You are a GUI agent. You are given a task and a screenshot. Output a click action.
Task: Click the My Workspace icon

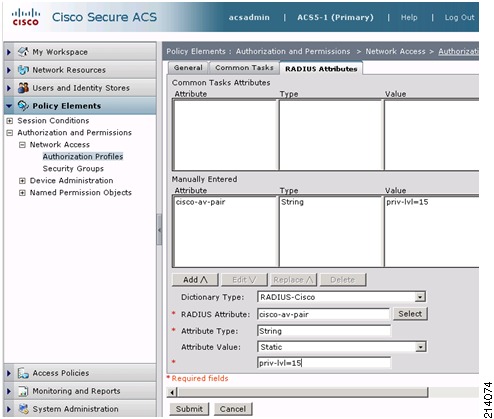tap(23, 52)
